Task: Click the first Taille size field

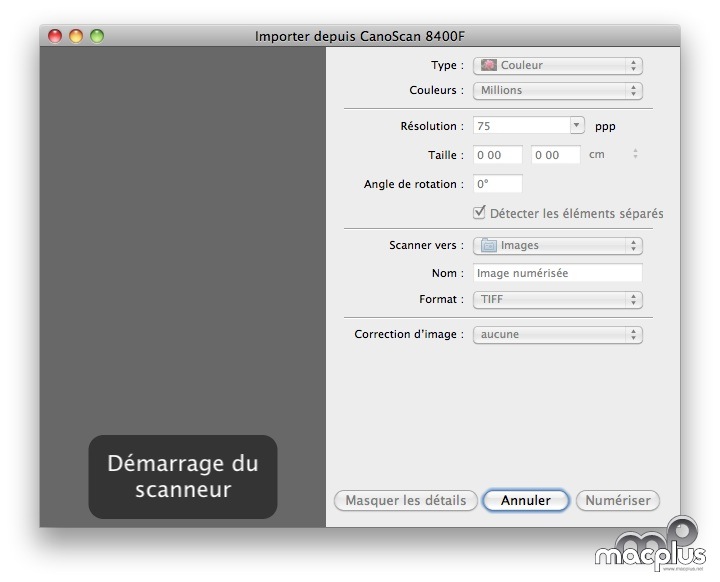Action: 498,155
